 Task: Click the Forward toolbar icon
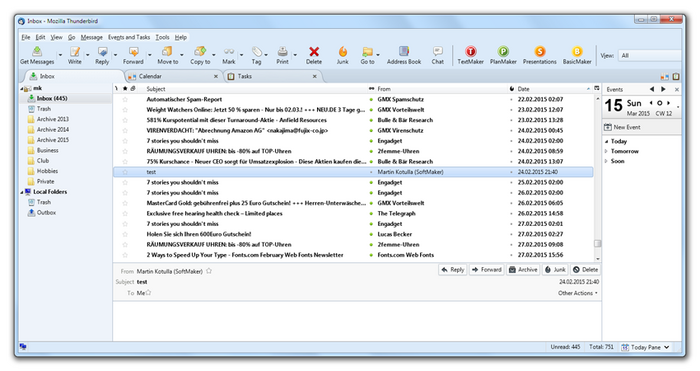click(x=133, y=51)
